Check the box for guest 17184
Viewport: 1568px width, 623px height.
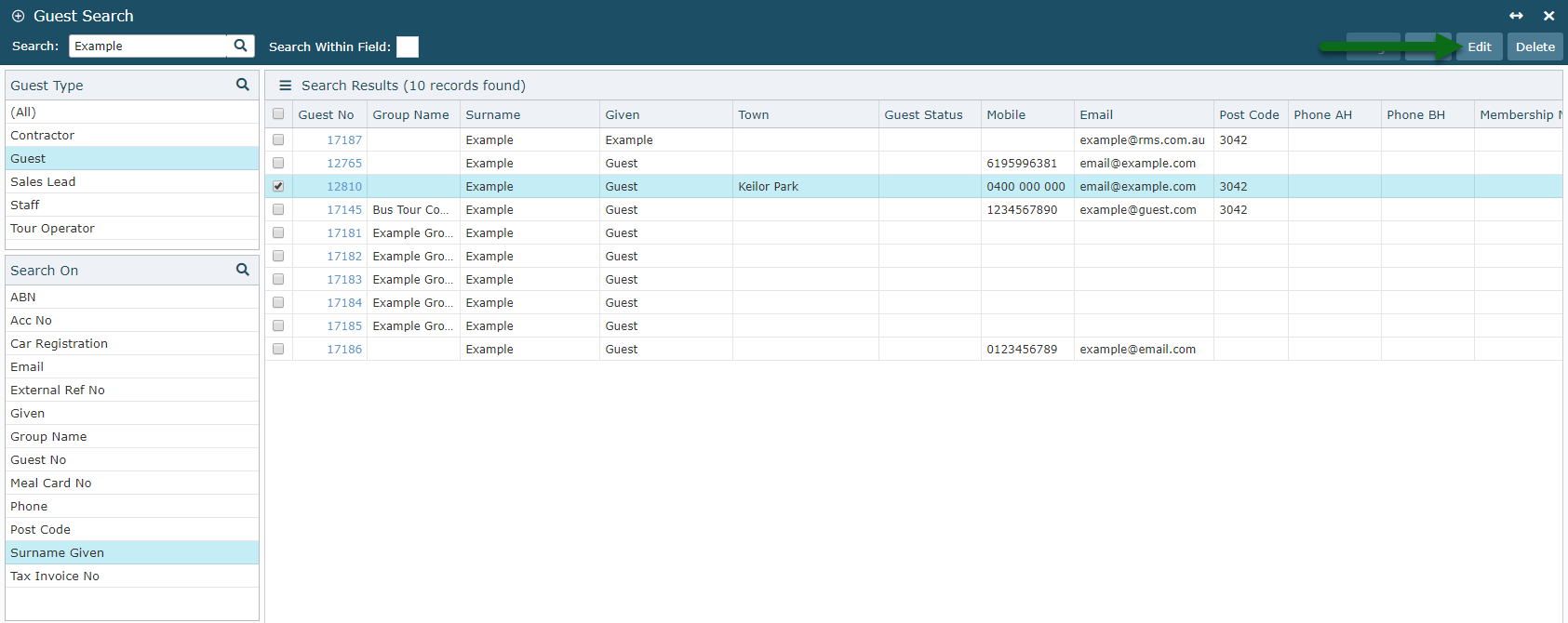(x=278, y=302)
